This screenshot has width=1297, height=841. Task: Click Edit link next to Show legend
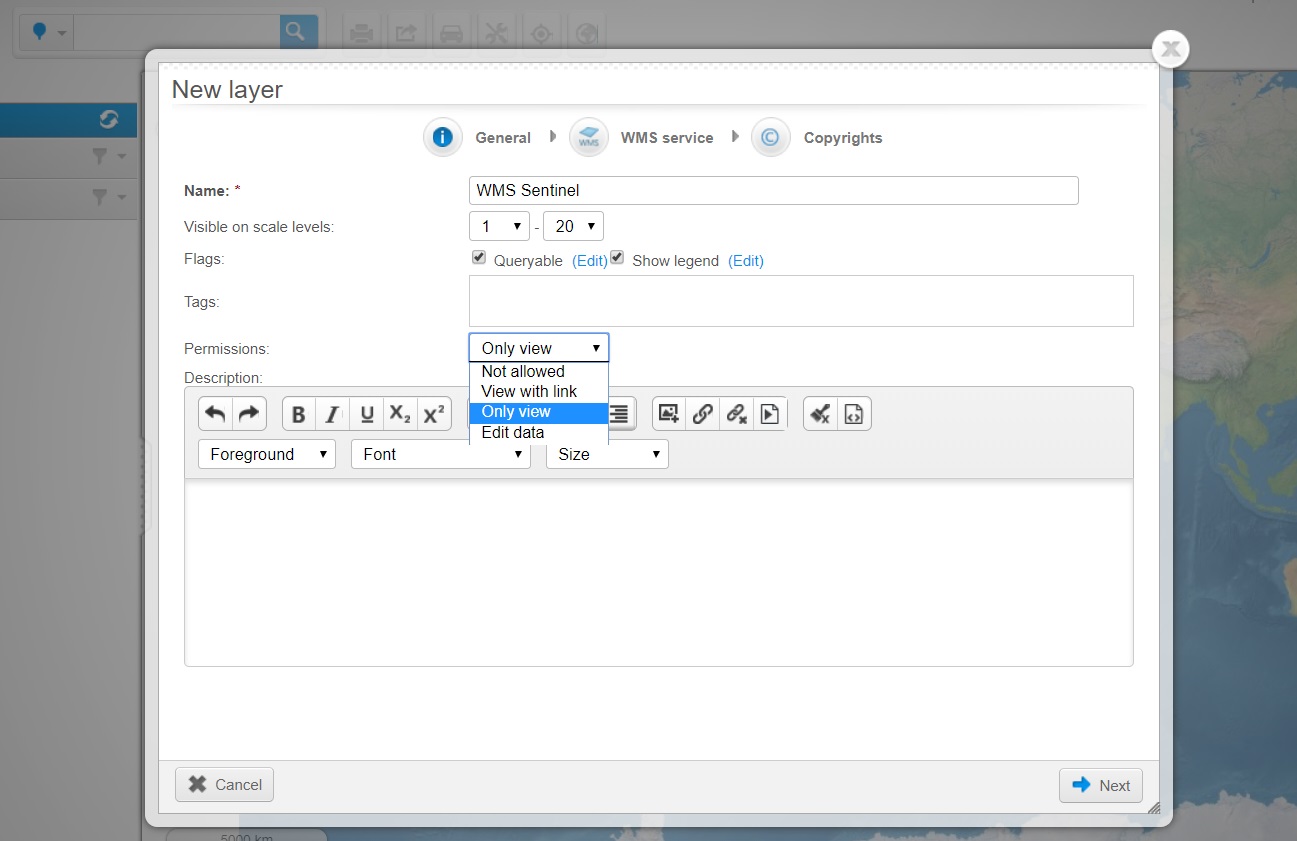coord(746,261)
